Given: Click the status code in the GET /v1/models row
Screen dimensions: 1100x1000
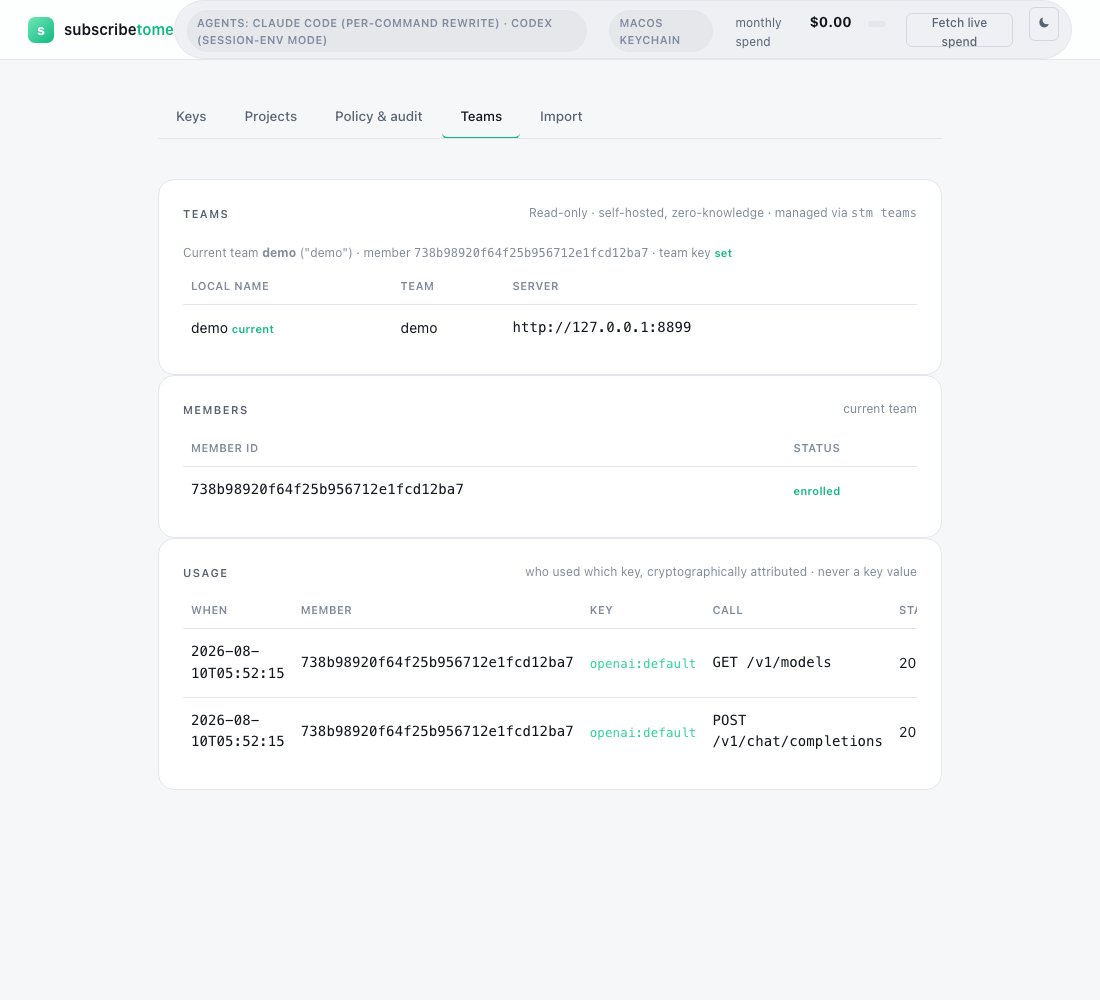Looking at the screenshot, I should (907, 663).
